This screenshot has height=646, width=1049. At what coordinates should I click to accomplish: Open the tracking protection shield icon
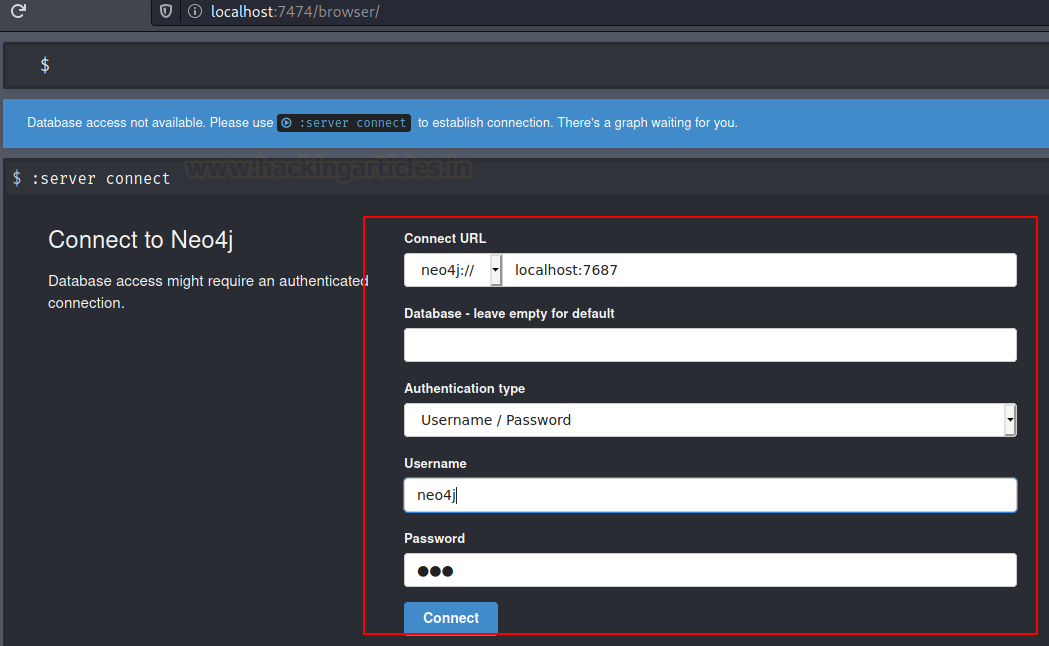[x=166, y=11]
